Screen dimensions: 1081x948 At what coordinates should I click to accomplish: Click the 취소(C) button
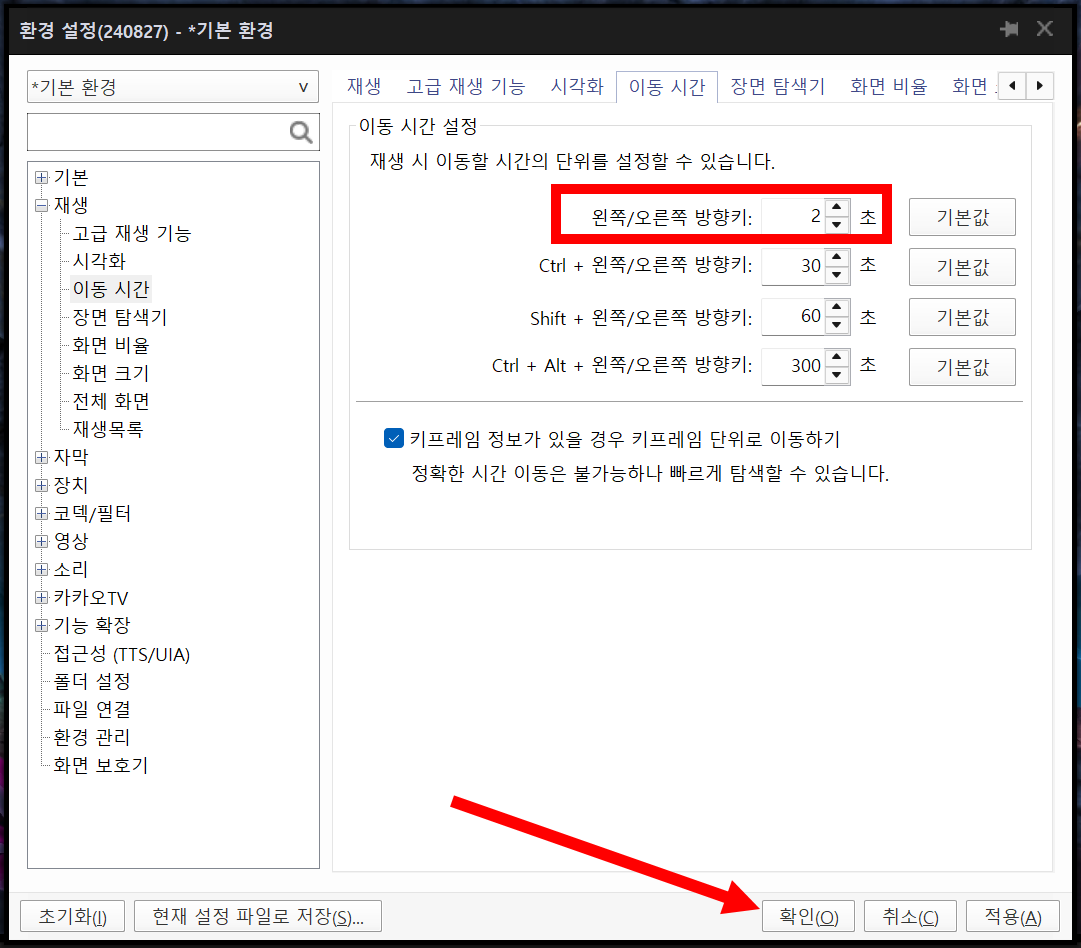pos(910,916)
